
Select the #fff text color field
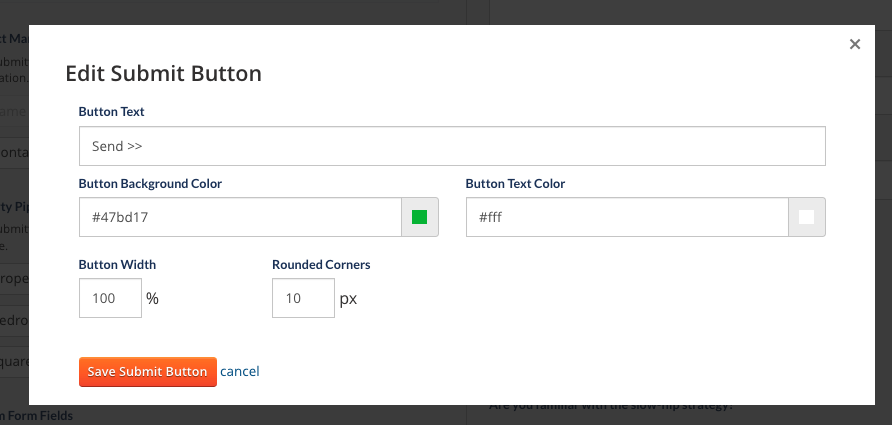point(627,217)
